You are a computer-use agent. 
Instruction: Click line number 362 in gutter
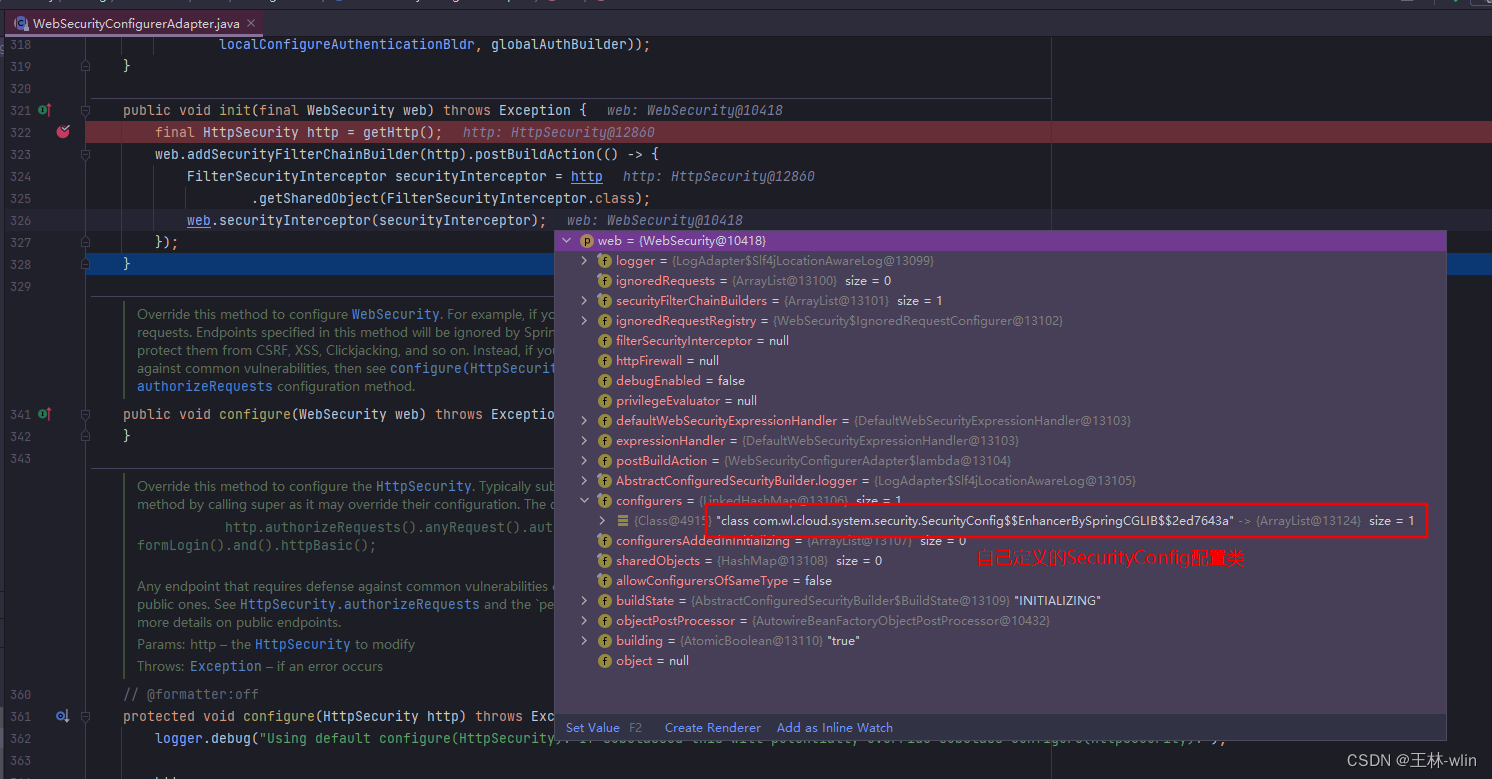tap(20, 738)
